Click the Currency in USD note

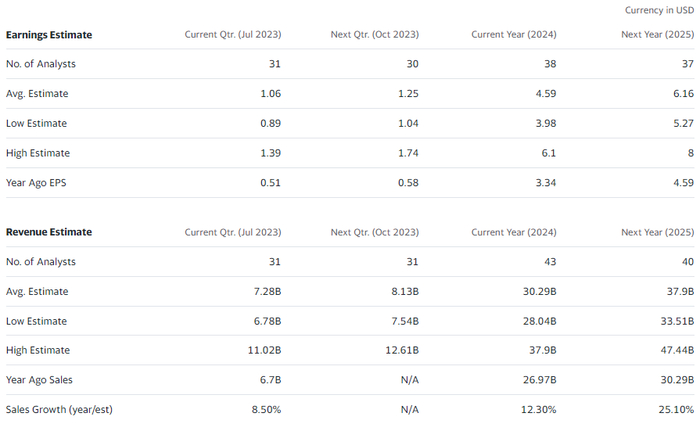[x=658, y=10]
